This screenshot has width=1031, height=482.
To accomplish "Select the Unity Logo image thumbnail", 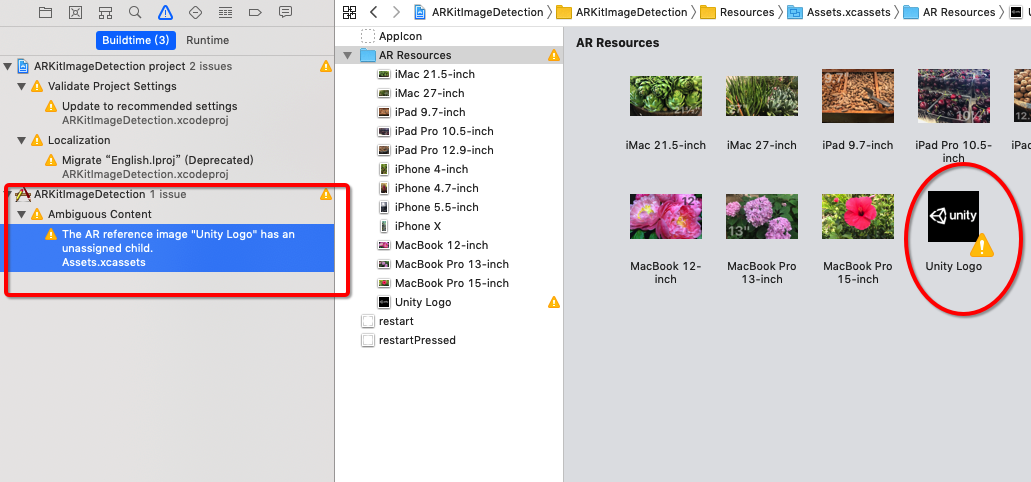I will [952, 218].
